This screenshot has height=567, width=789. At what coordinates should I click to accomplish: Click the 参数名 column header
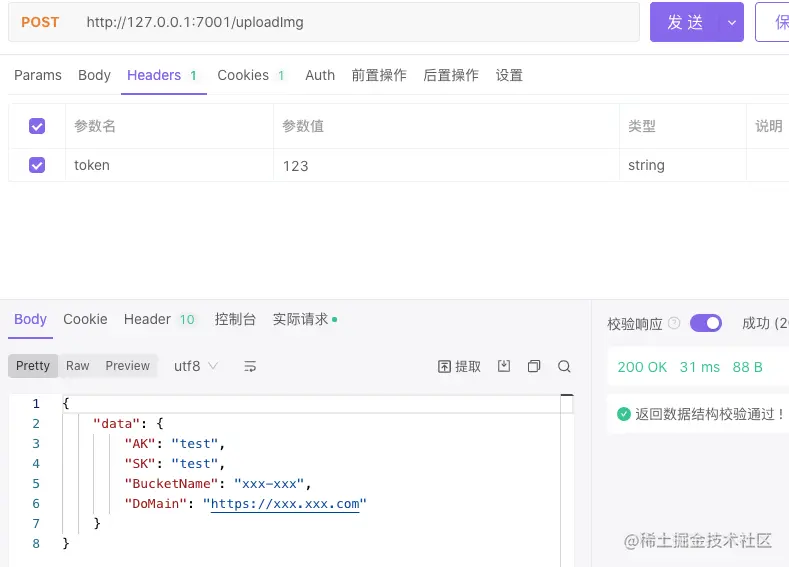pyautogui.click(x=95, y=126)
